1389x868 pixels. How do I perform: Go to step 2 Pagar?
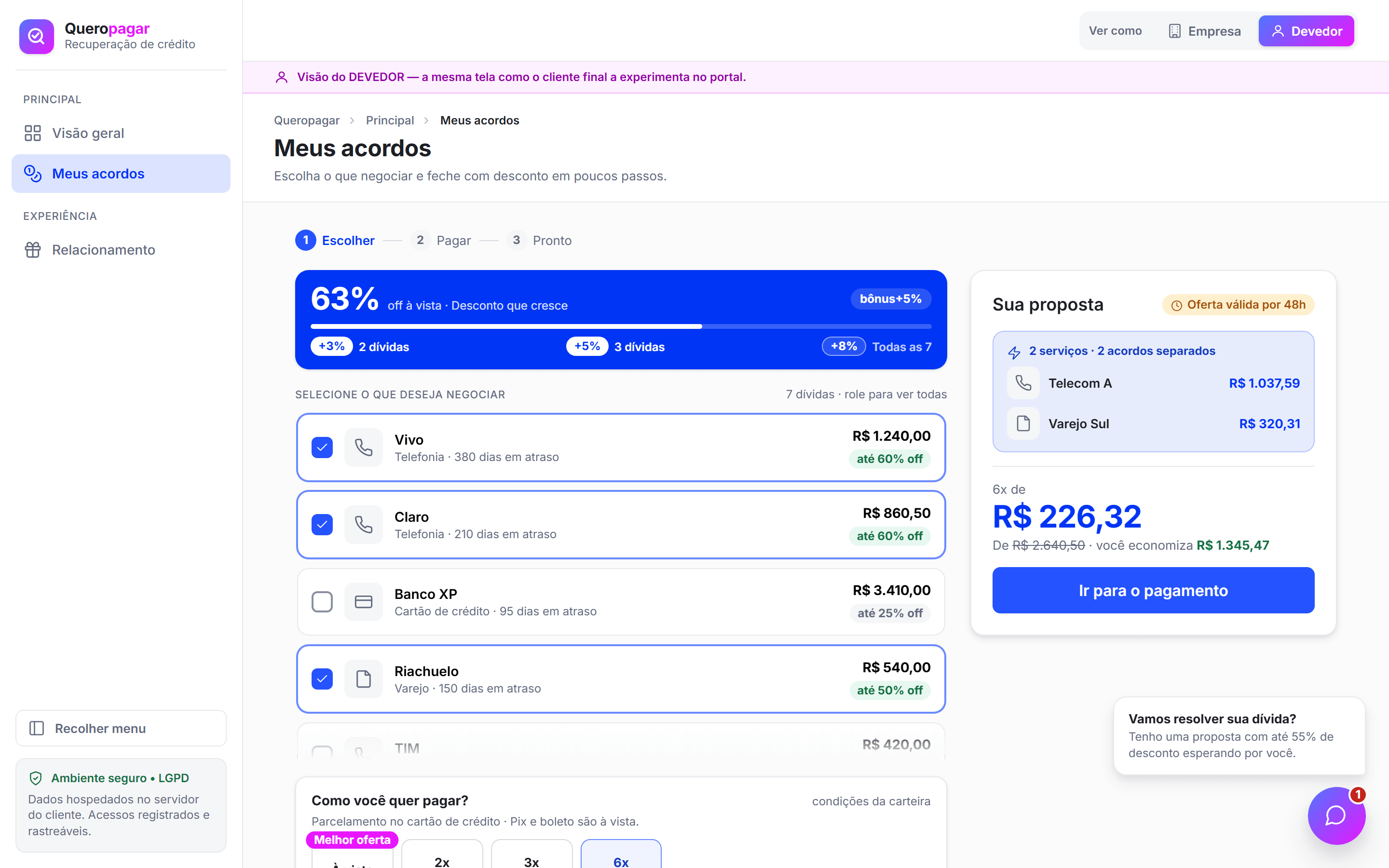click(441, 240)
